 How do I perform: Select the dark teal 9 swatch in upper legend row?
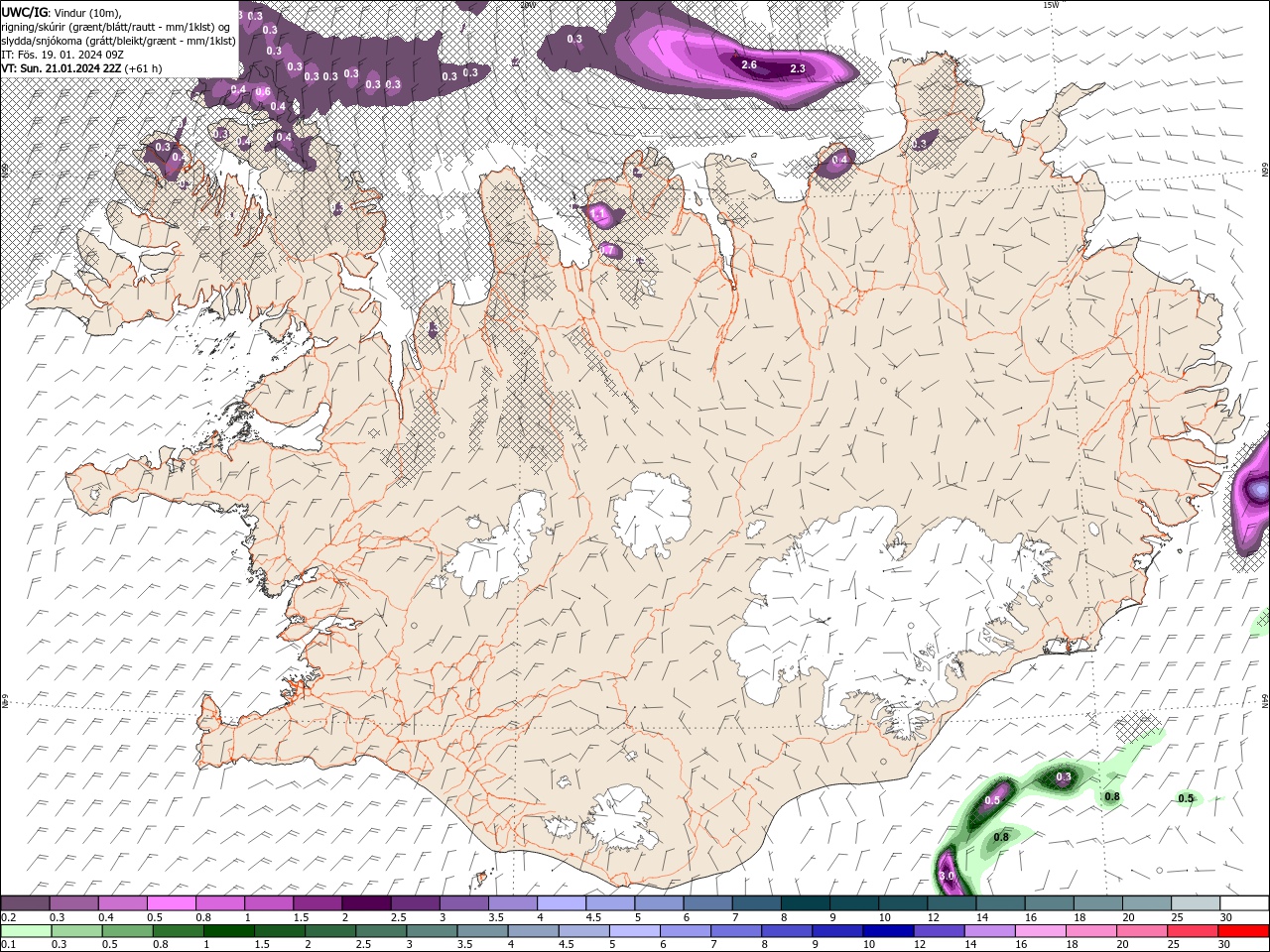pos(852,903)
